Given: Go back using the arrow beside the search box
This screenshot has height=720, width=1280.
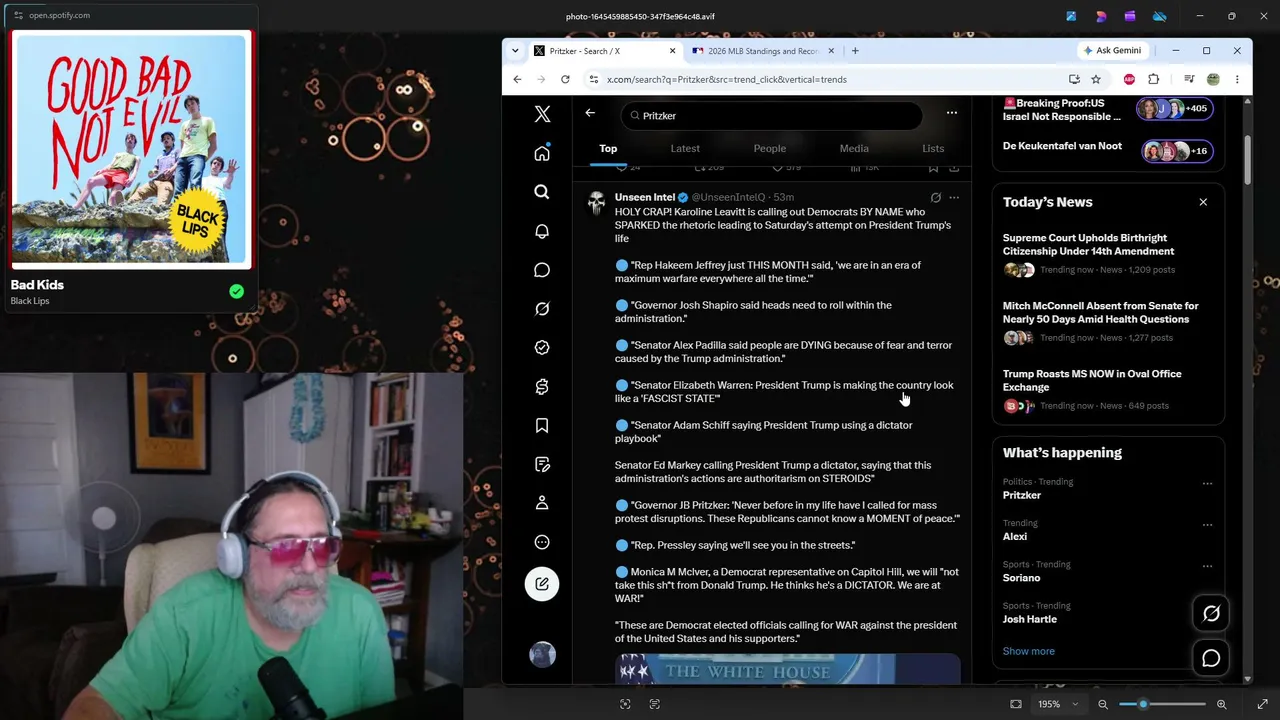Looking at the screenshot, I should (590, 113).
